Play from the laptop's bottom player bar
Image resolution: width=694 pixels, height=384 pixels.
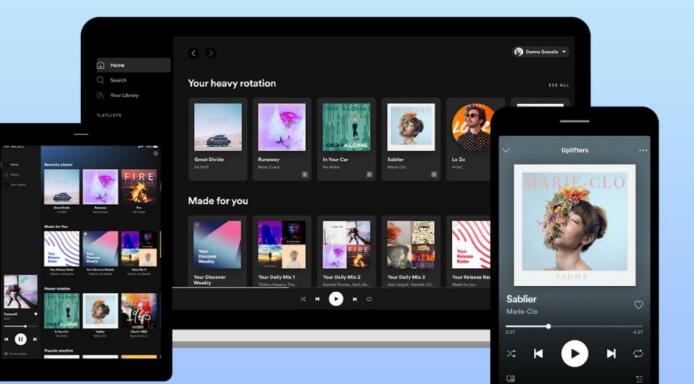(336, 299)
